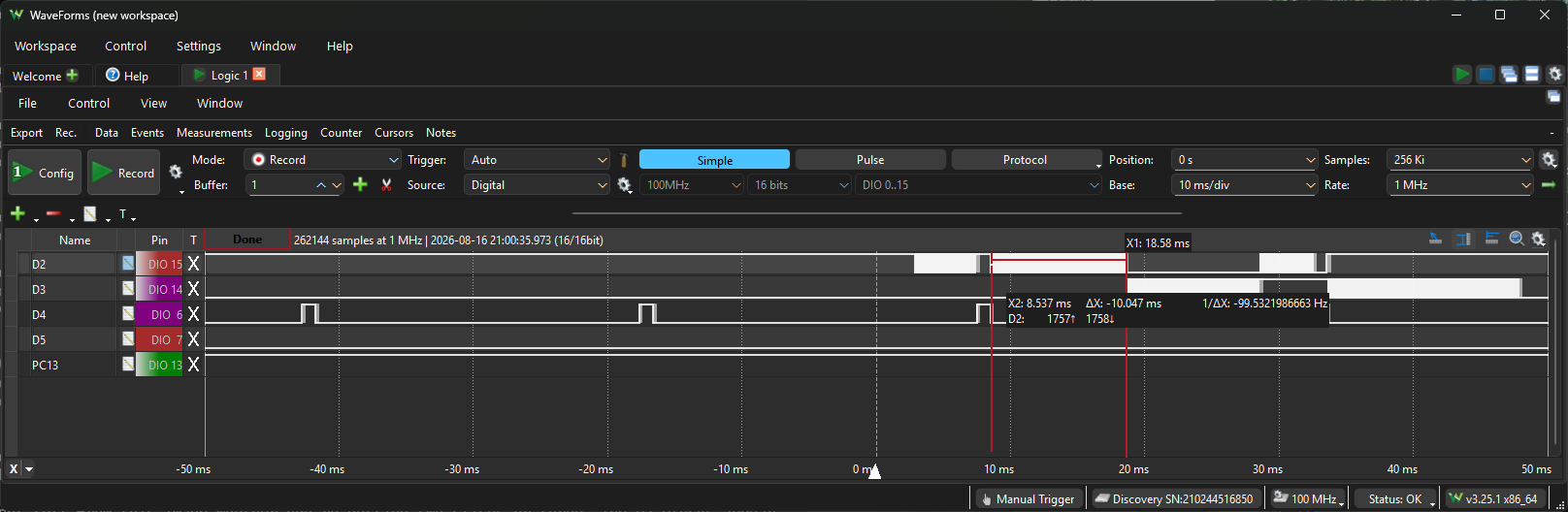This screenshot has width=1568, height=512.
Task: Switch to the Welcome tab
Action: (45, 76)
